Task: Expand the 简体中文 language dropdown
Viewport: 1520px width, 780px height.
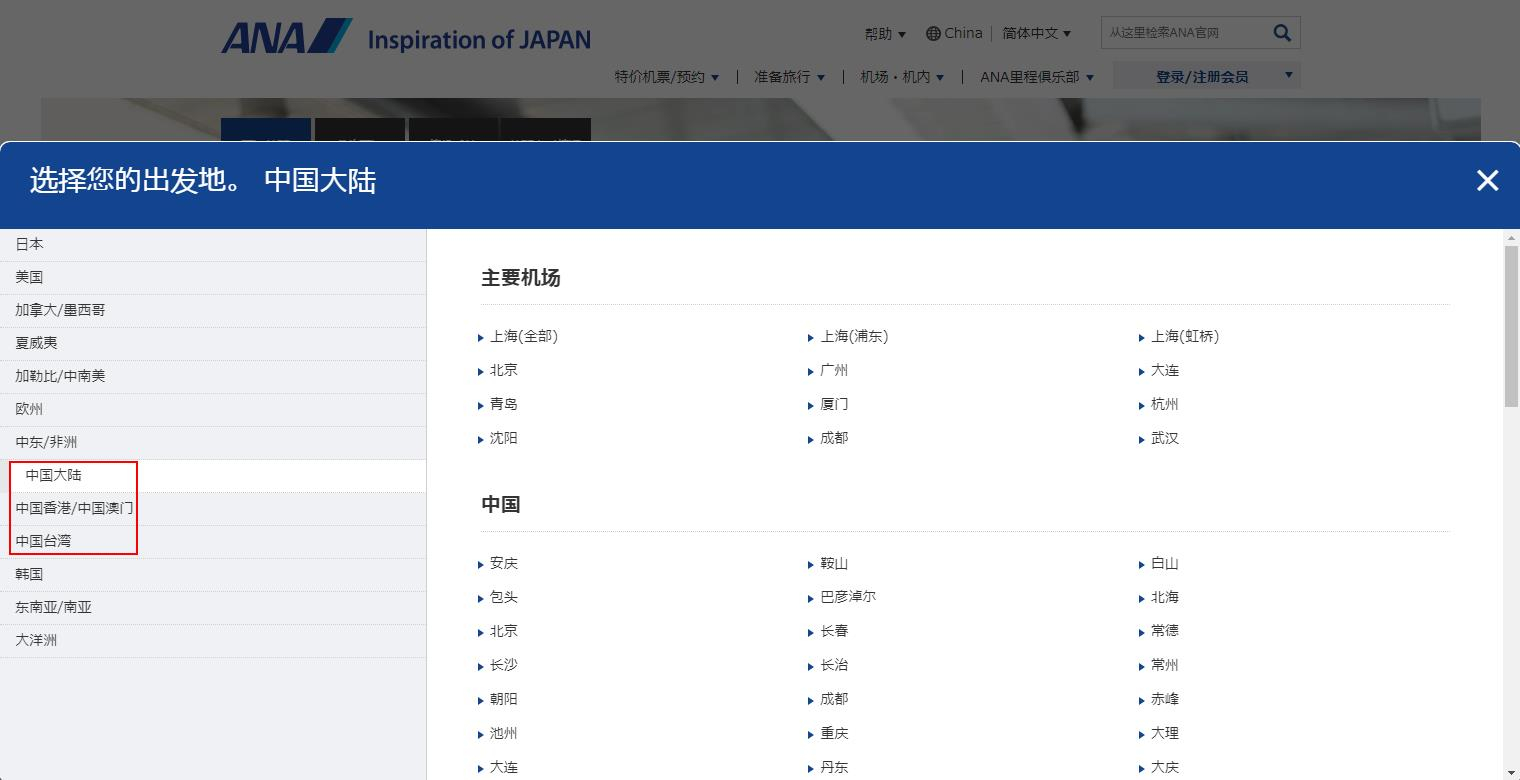Action: pos(1036,33)
